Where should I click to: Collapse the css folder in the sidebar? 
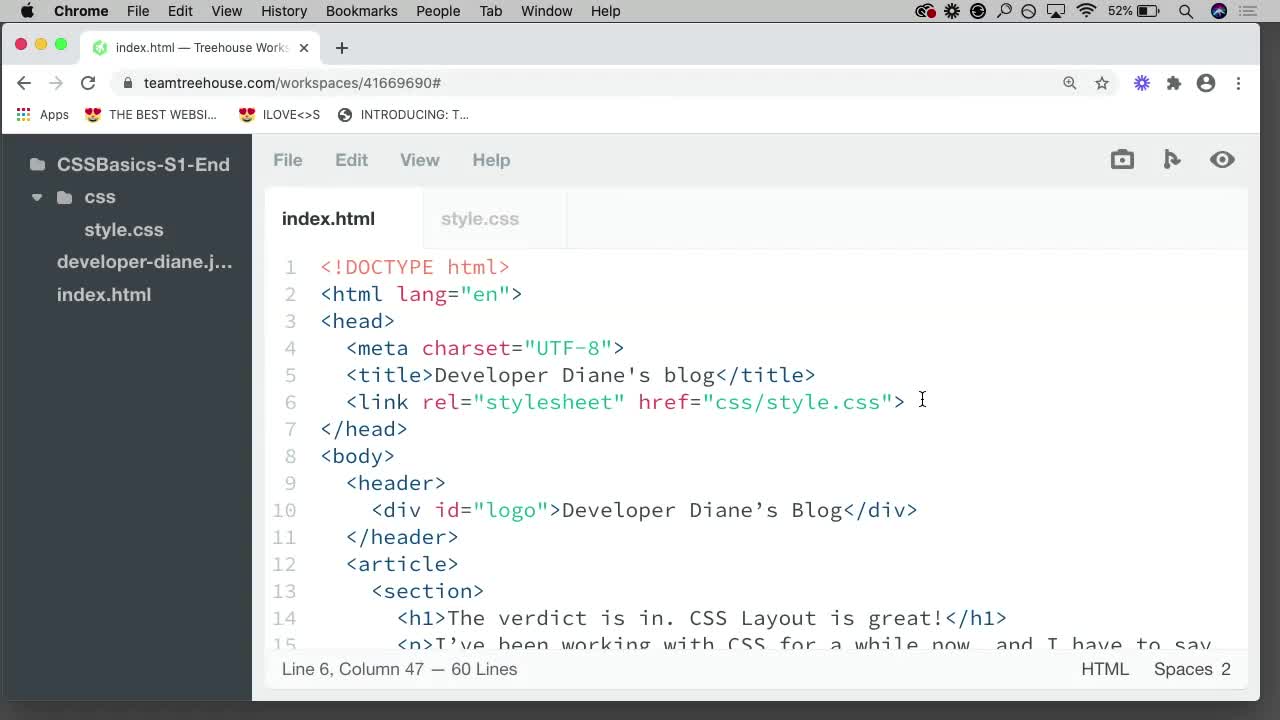coord(37,197)
